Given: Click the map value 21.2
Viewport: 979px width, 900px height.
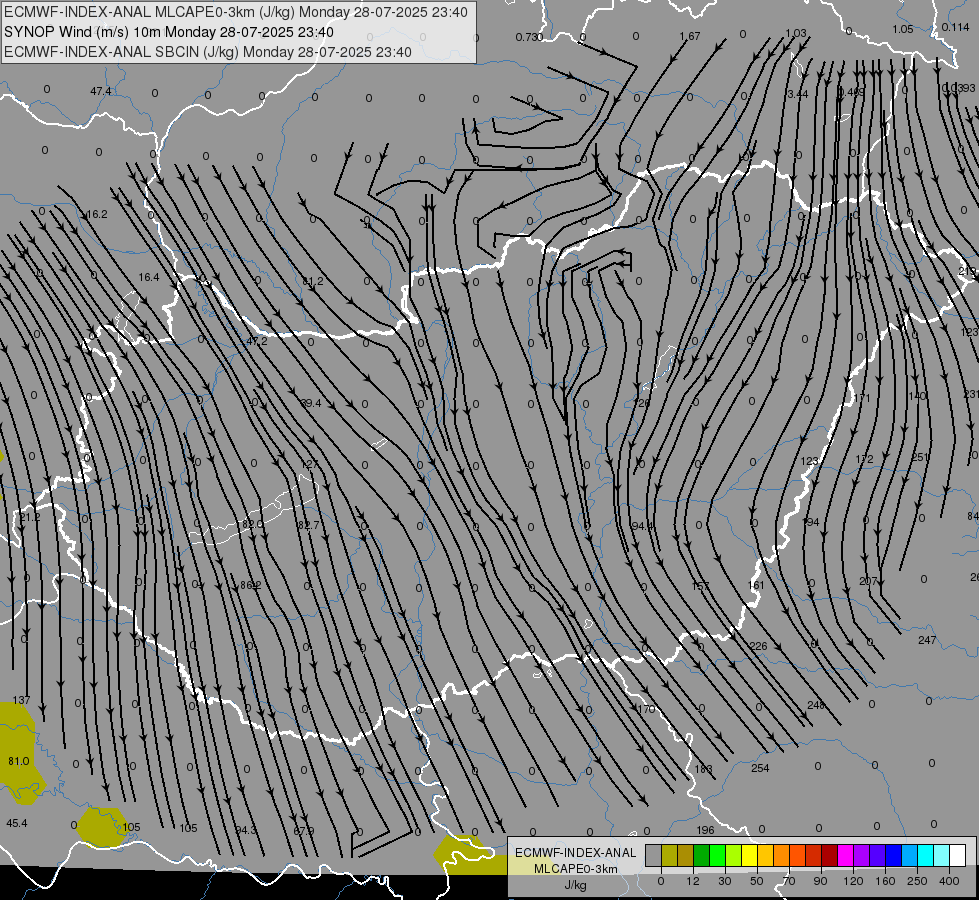Looking at the screenshot, I should [x=29, y=517].
